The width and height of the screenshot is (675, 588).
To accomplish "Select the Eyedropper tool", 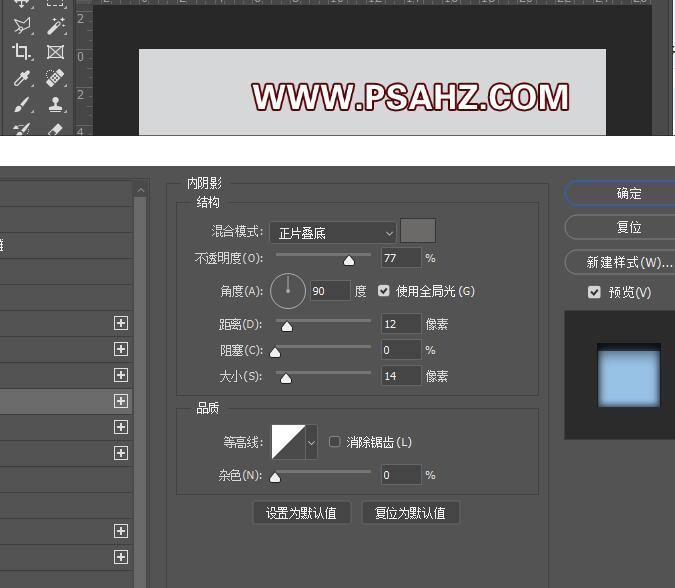I will (x=22, y=78).
